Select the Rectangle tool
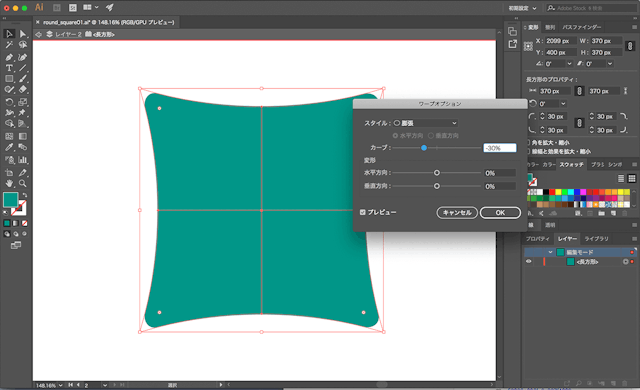This screenshot has height=390, width=640. (9, 79)
